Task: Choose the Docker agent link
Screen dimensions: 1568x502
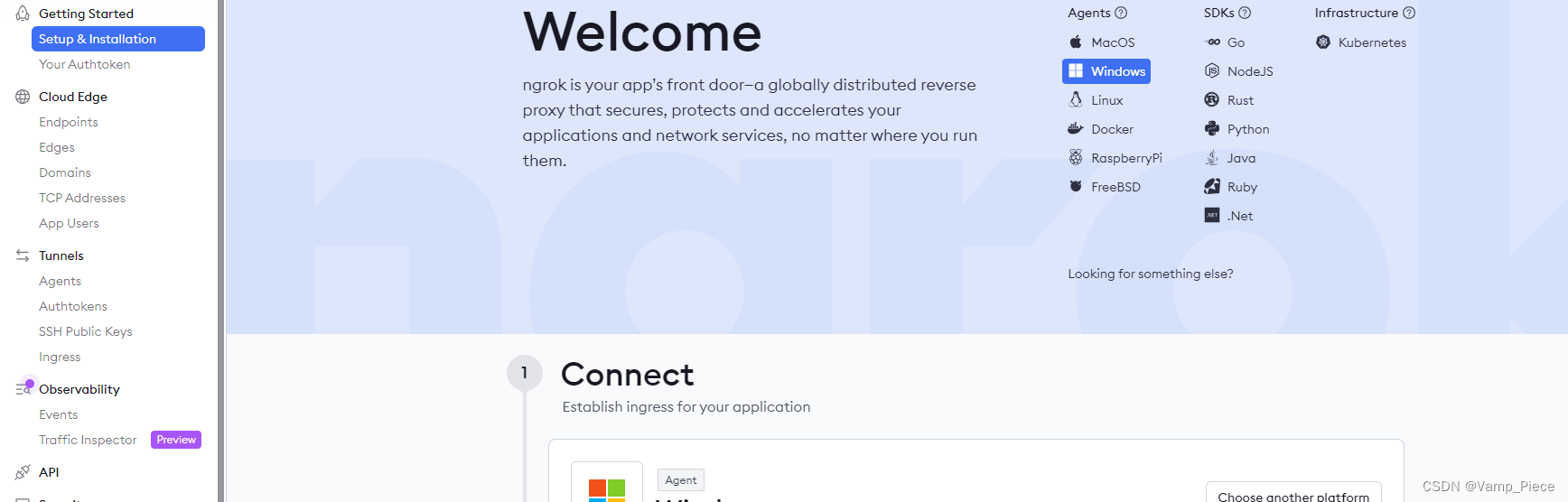Action: 1112,129
